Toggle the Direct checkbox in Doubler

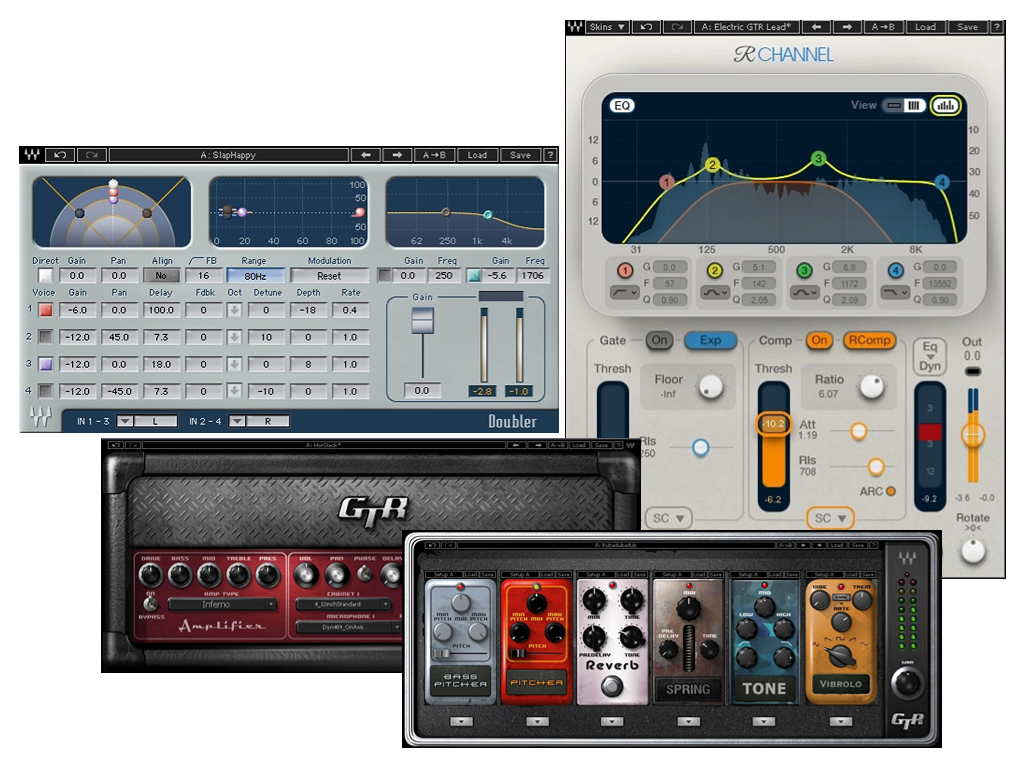tap(45, 276)
